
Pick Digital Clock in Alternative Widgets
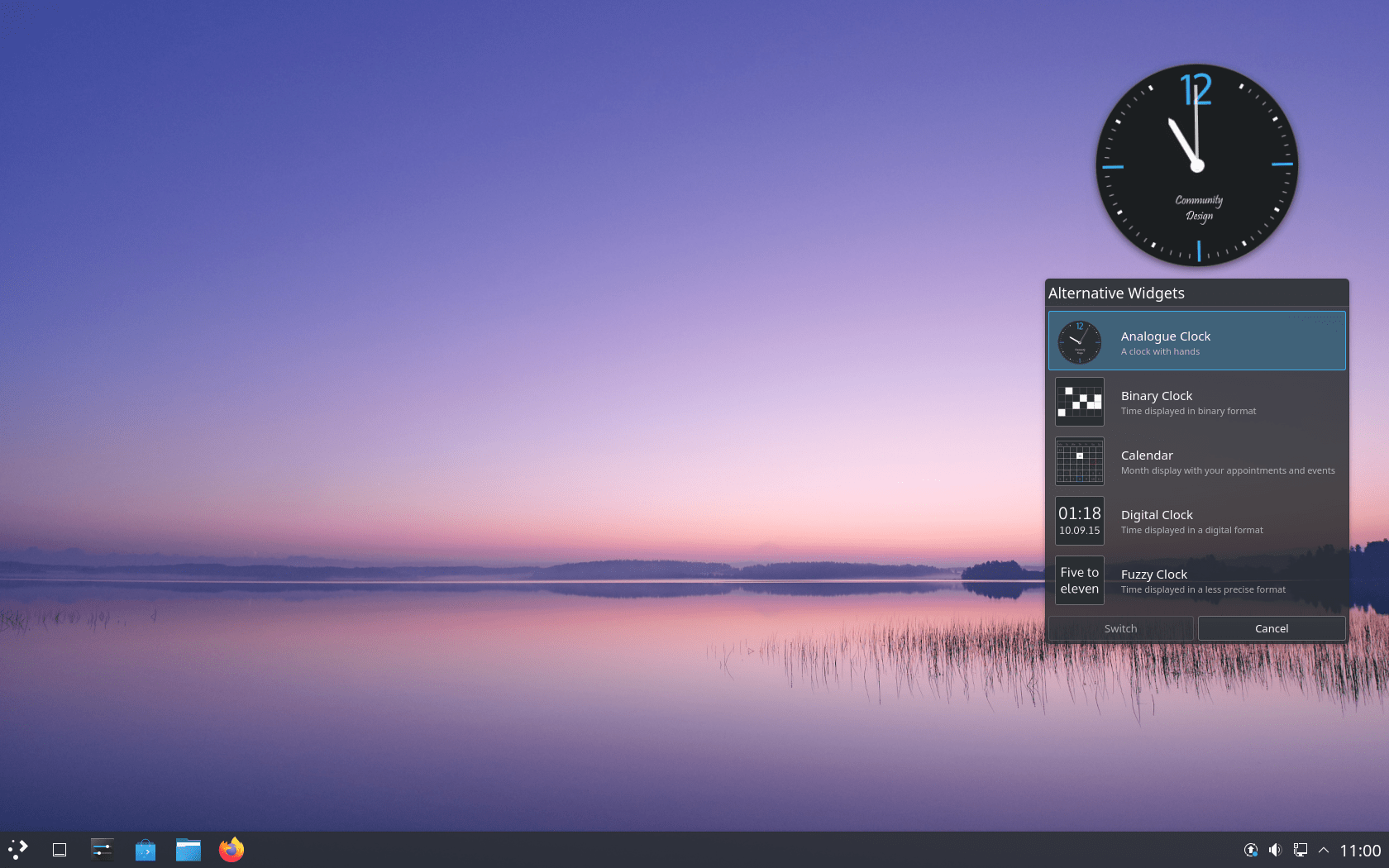coord(1196,521)
